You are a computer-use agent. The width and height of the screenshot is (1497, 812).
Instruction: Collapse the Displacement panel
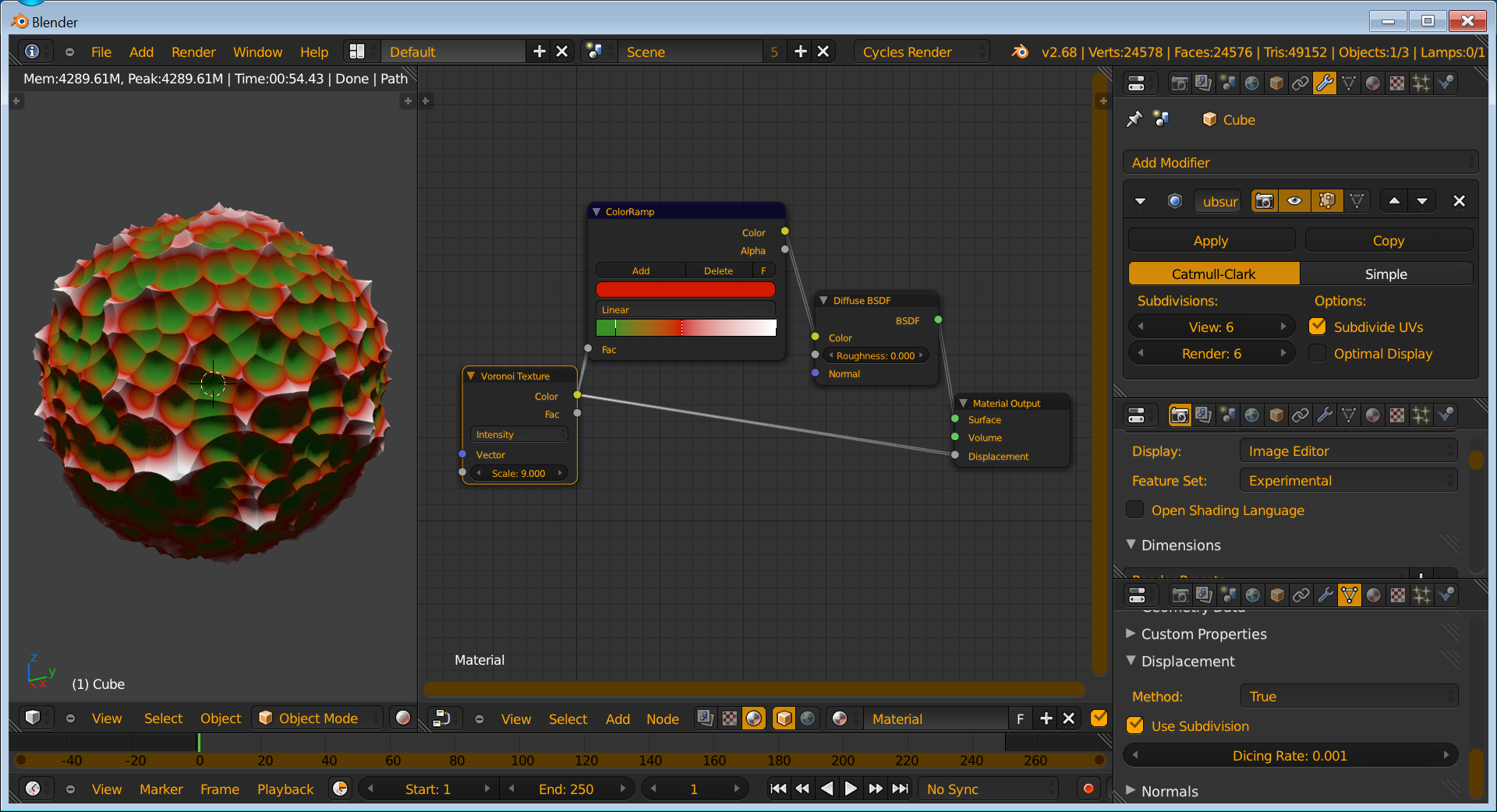point(1187,661)
